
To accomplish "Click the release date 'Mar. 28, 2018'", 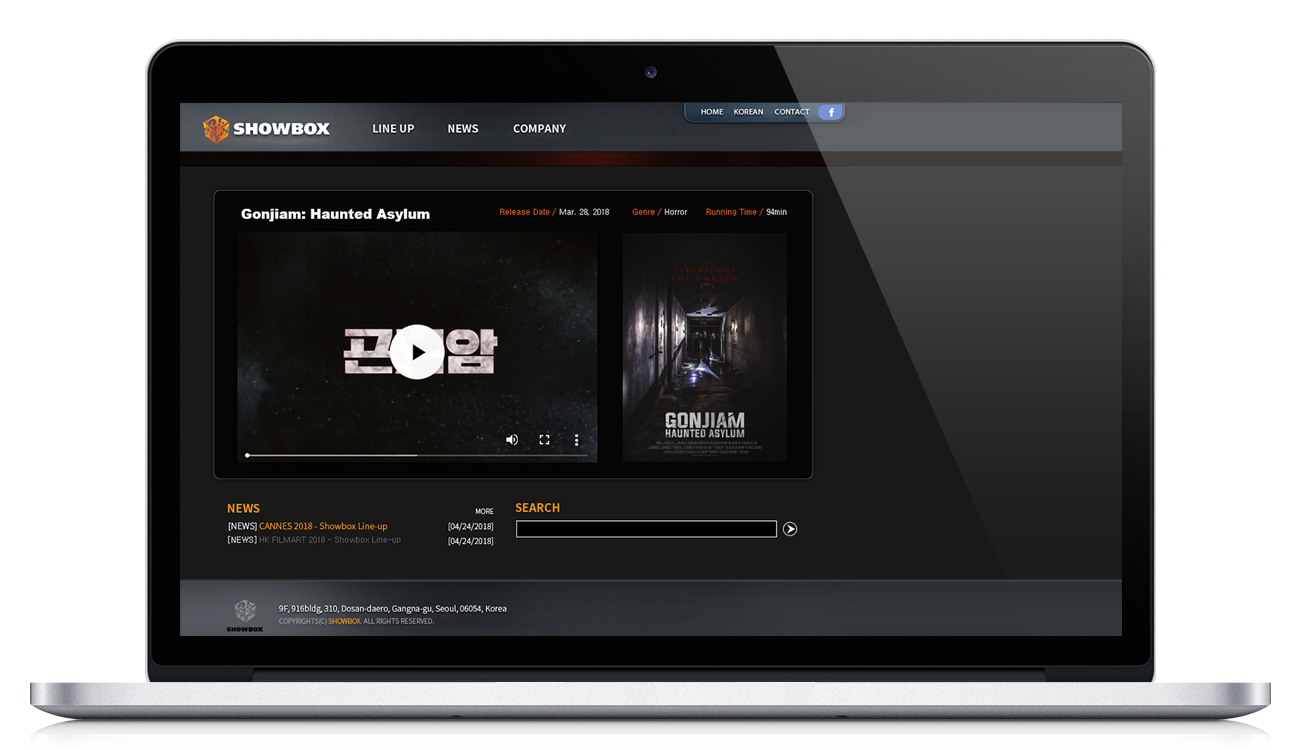I will pos(584,212).
